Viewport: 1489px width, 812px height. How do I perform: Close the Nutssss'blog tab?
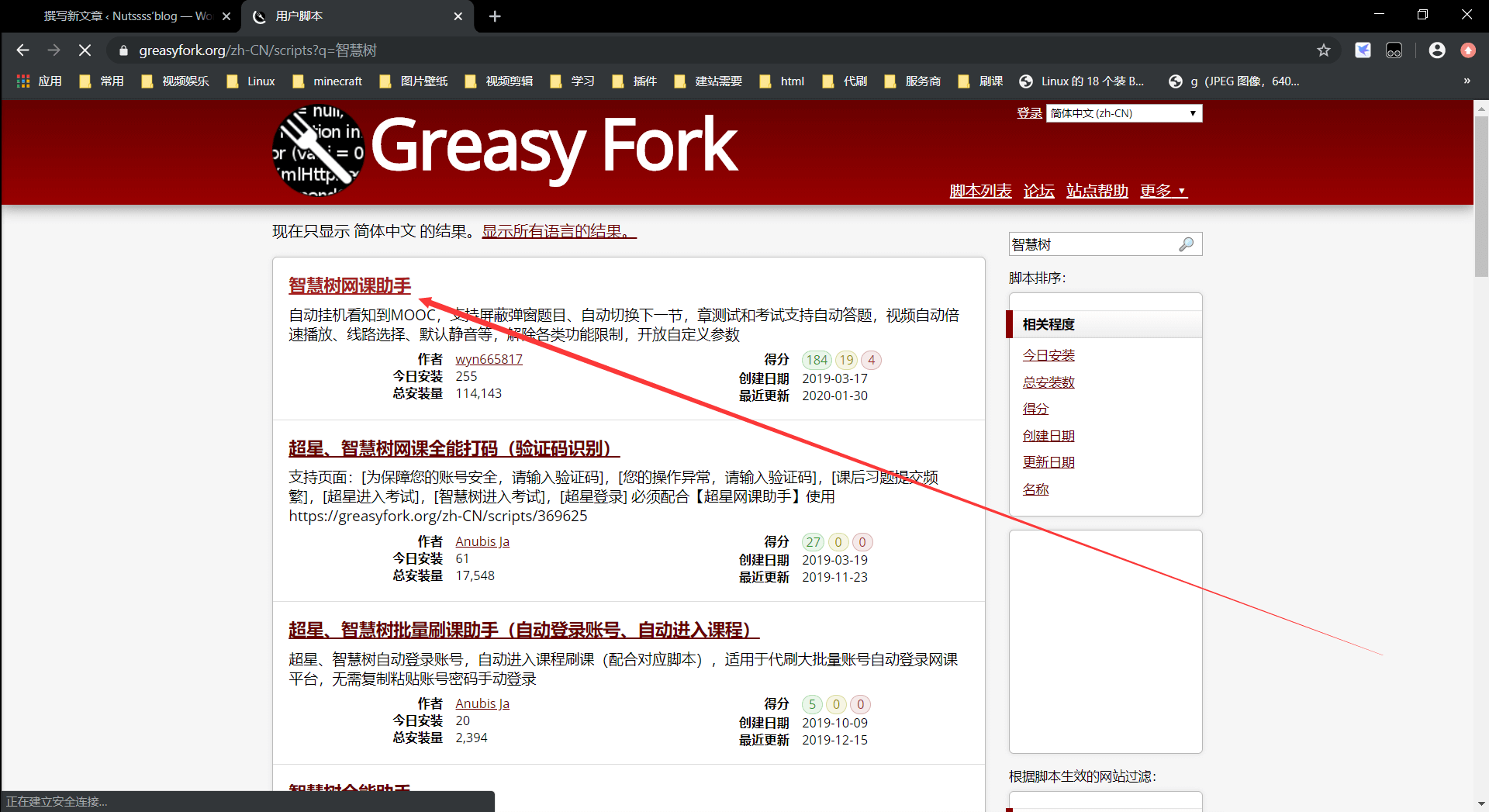[226, 16]
